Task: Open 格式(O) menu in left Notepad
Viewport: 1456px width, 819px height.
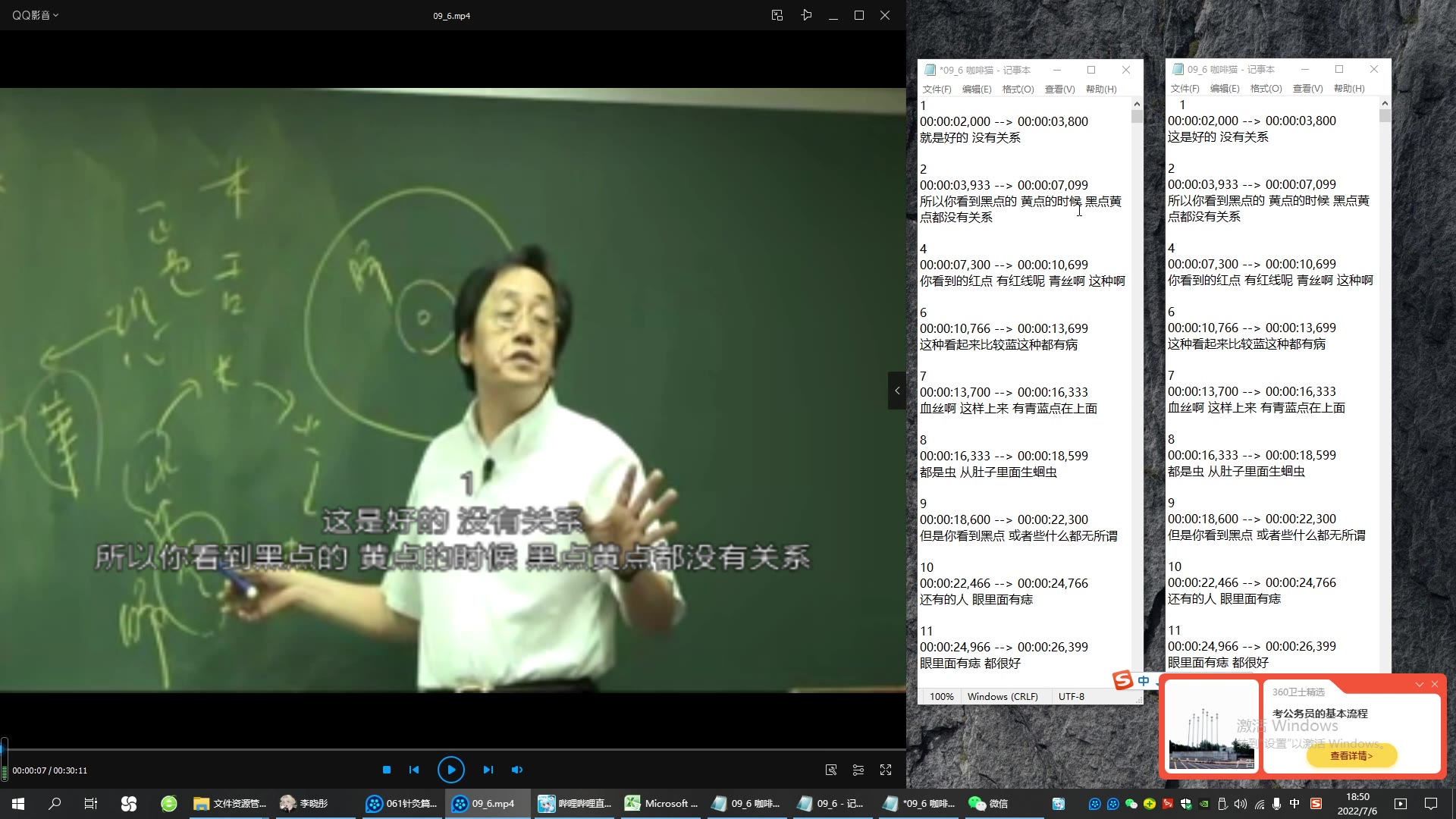Action: [1018, 89]
